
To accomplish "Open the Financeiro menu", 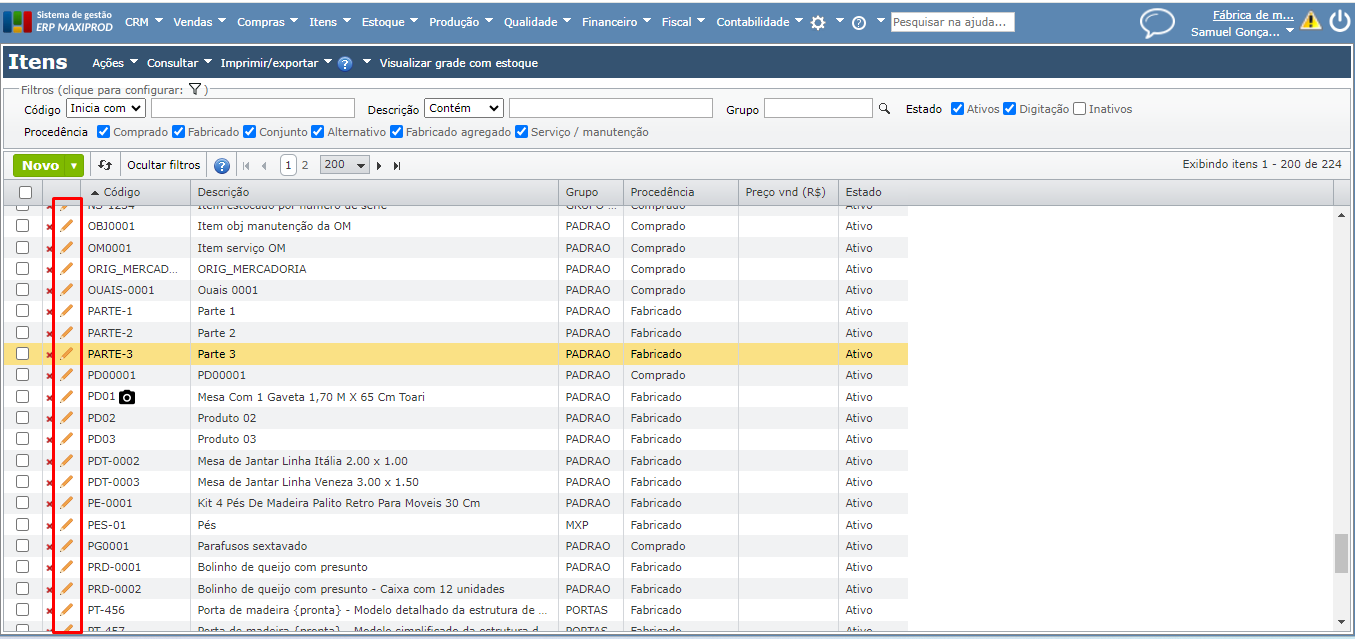I will [x=617, y=22].
